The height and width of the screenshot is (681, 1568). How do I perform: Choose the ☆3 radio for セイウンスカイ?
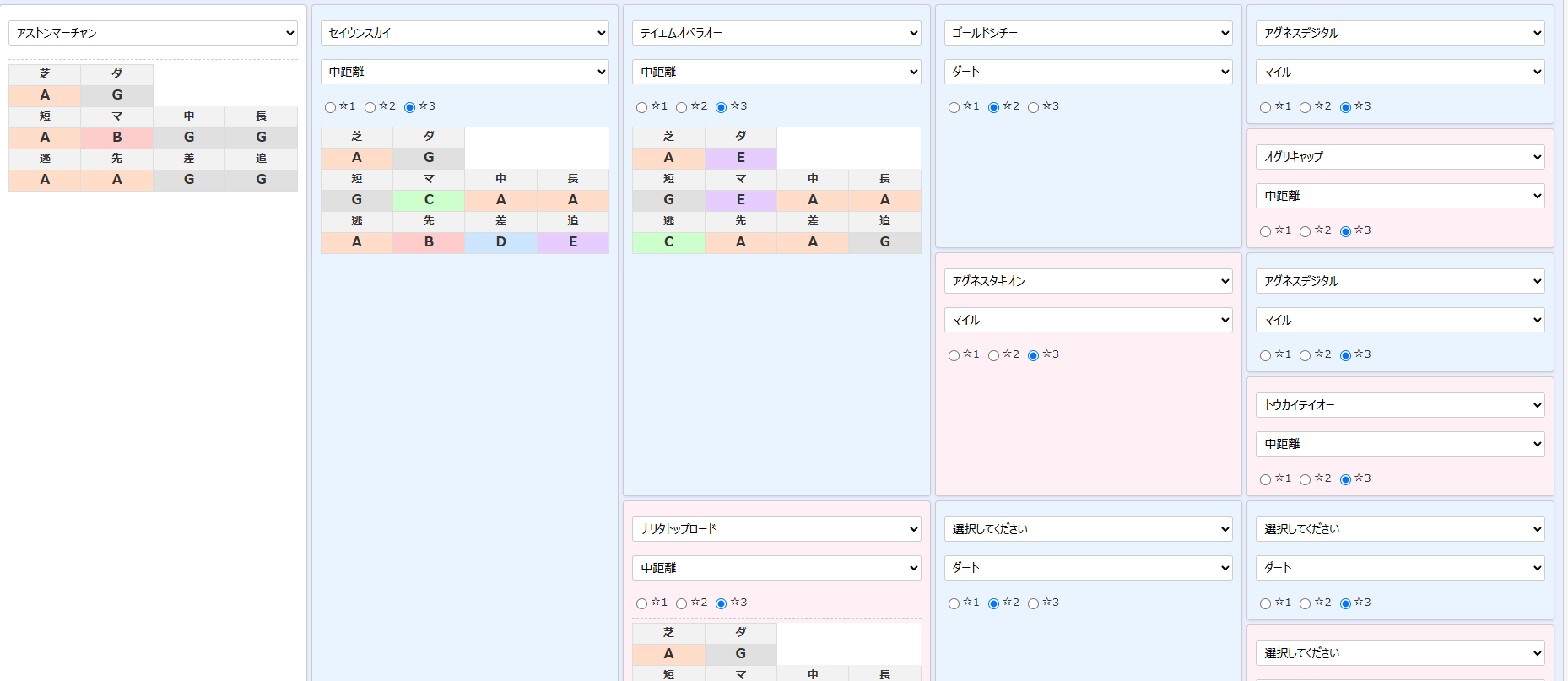pos(409,107)
